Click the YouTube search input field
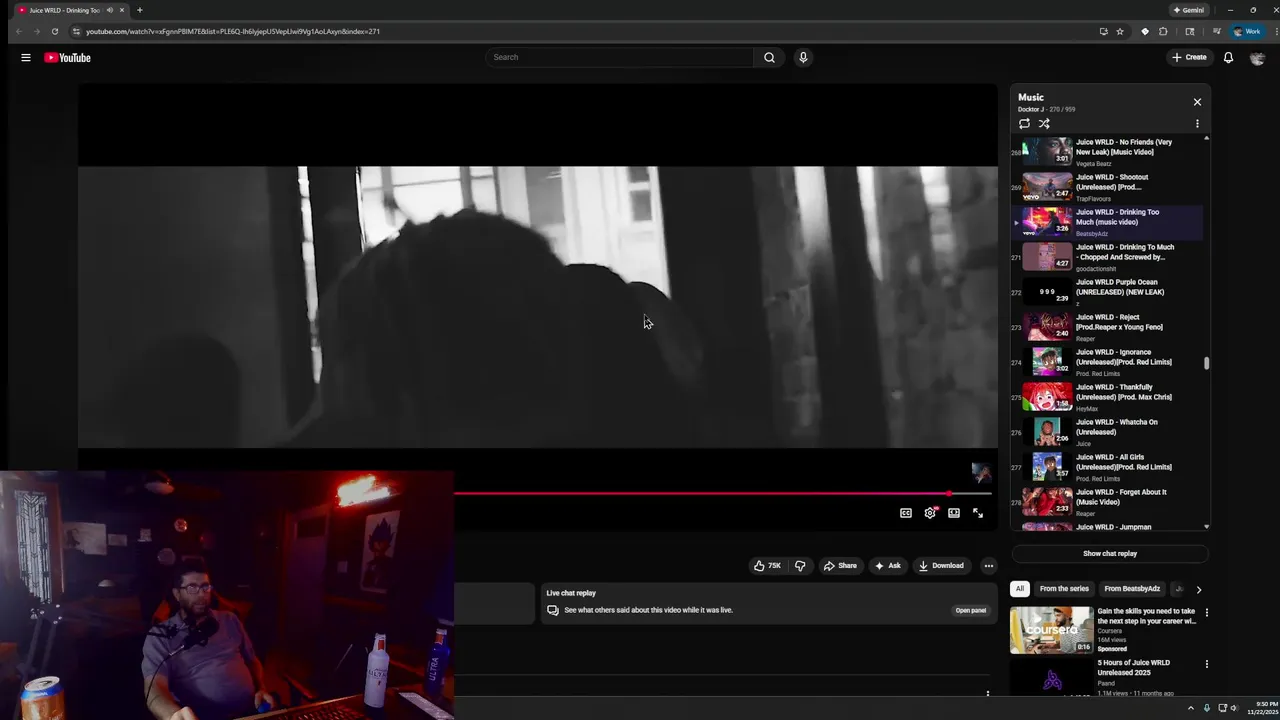This screenshot has height=720, width=1280. [620, 57]
